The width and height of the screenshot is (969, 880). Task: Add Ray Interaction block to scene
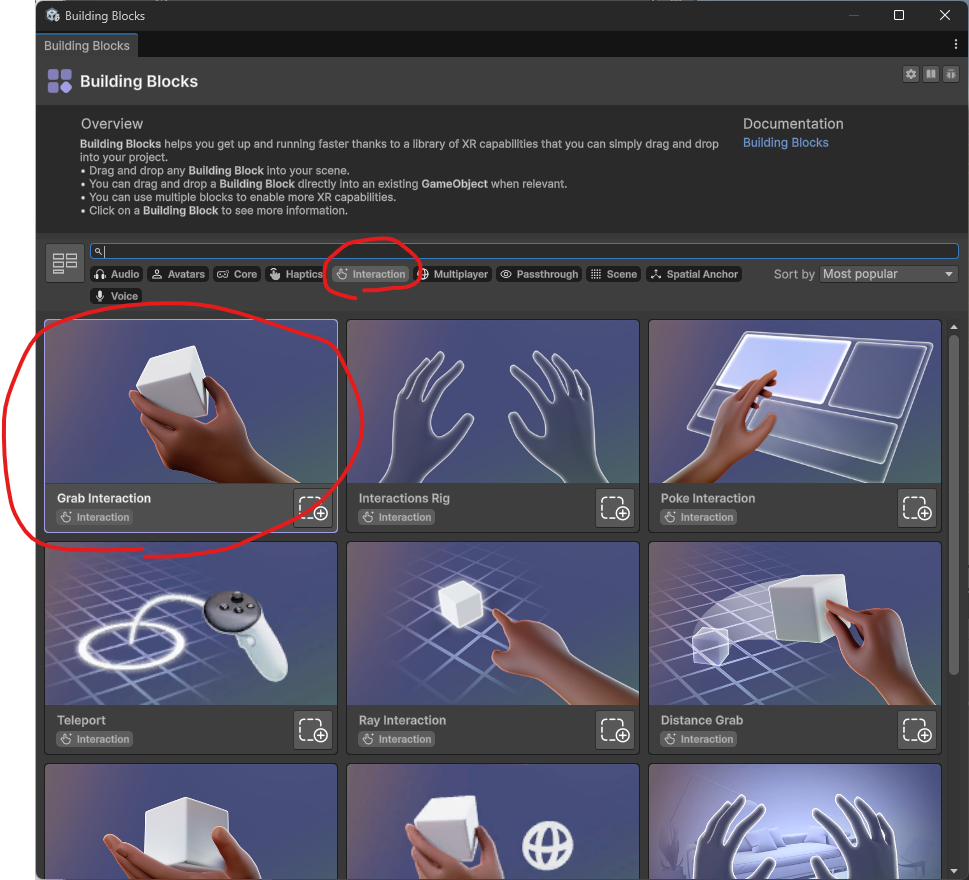615,730
